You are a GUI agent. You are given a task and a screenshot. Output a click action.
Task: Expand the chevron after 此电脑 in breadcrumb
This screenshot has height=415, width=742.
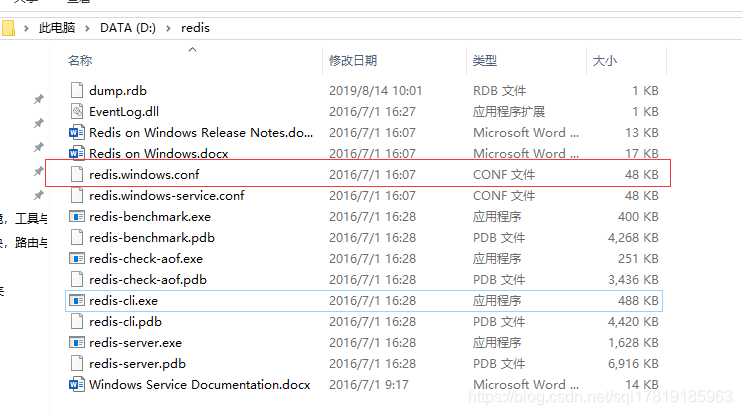click(88, 28)
